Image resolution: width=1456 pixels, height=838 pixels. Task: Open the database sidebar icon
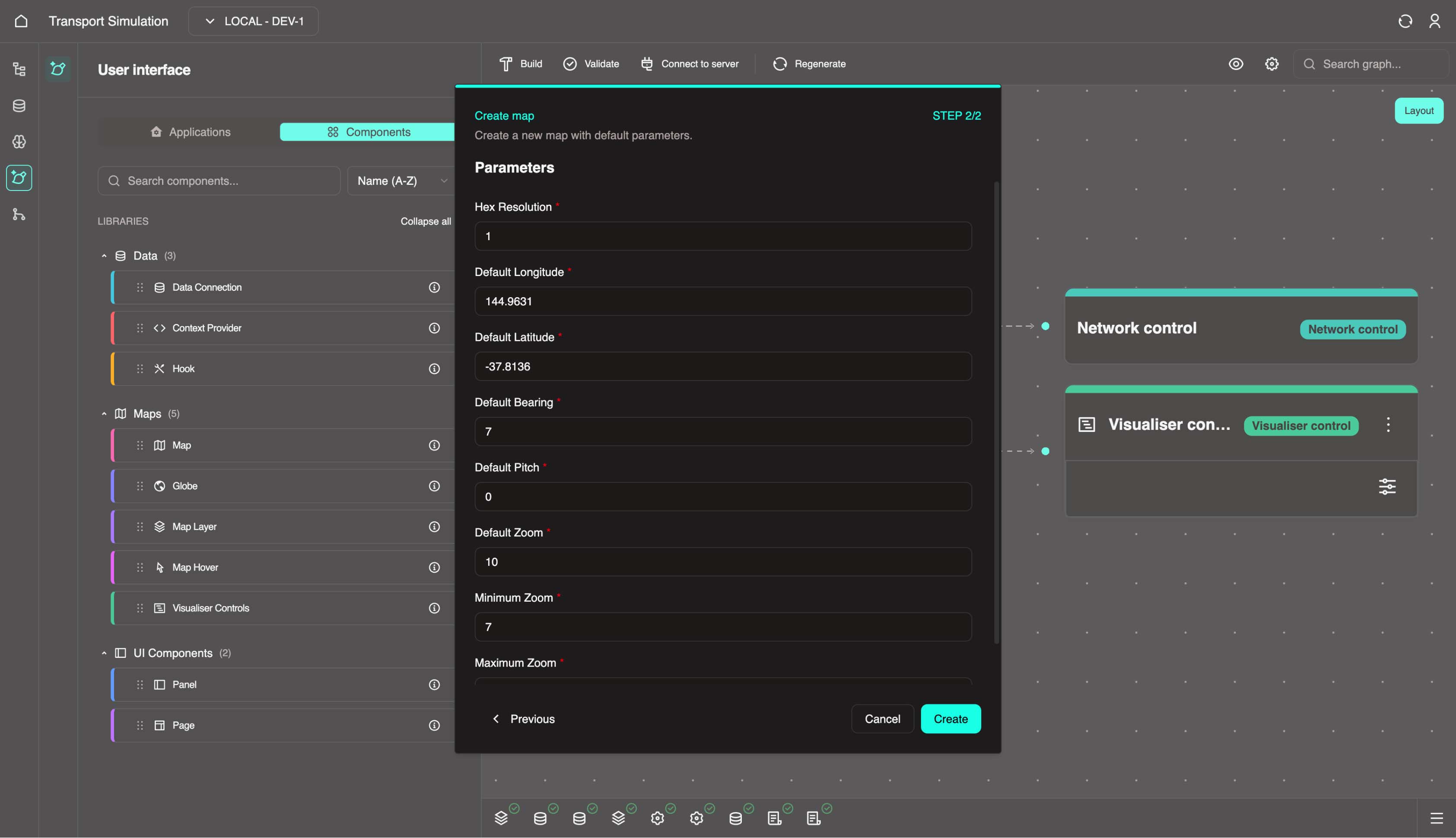[x=19, y=106]
